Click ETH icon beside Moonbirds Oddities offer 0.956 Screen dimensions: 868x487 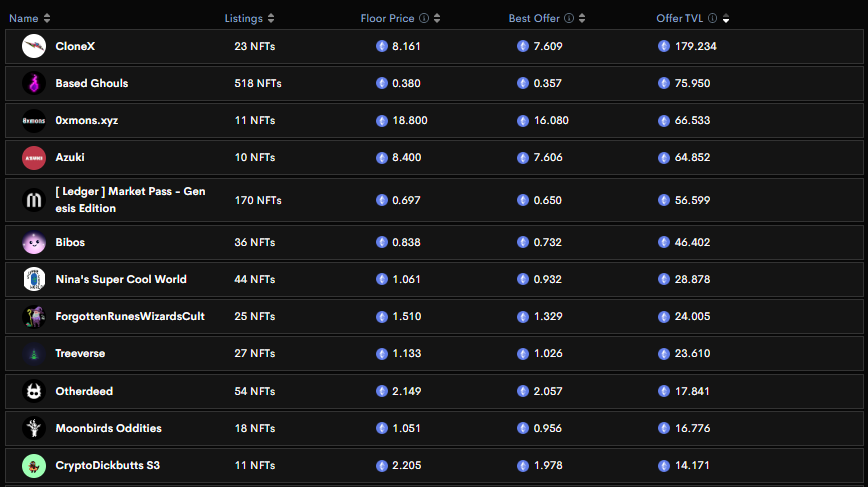[x=523, y=428]
